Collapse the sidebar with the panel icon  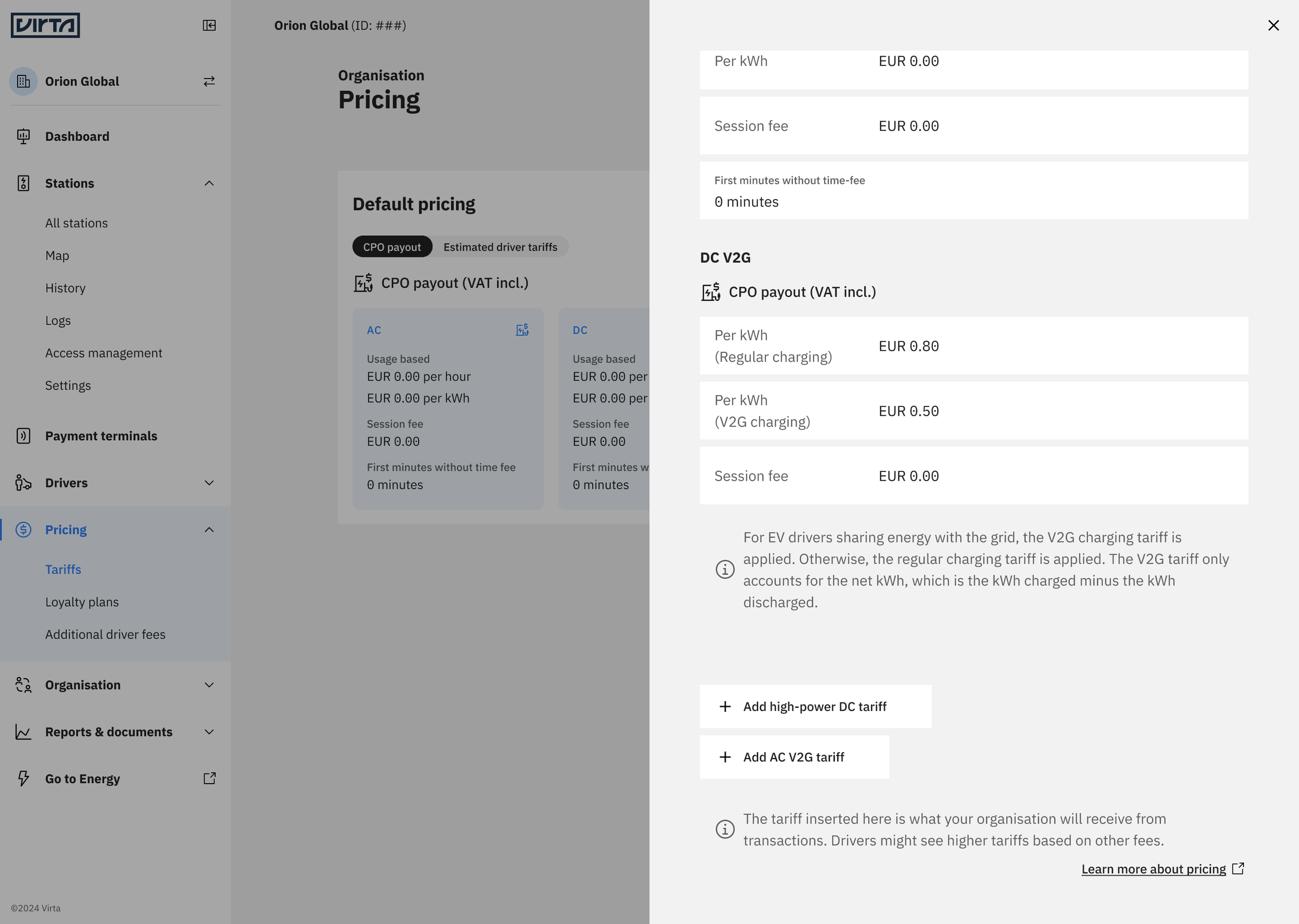(x=209, y=25)
